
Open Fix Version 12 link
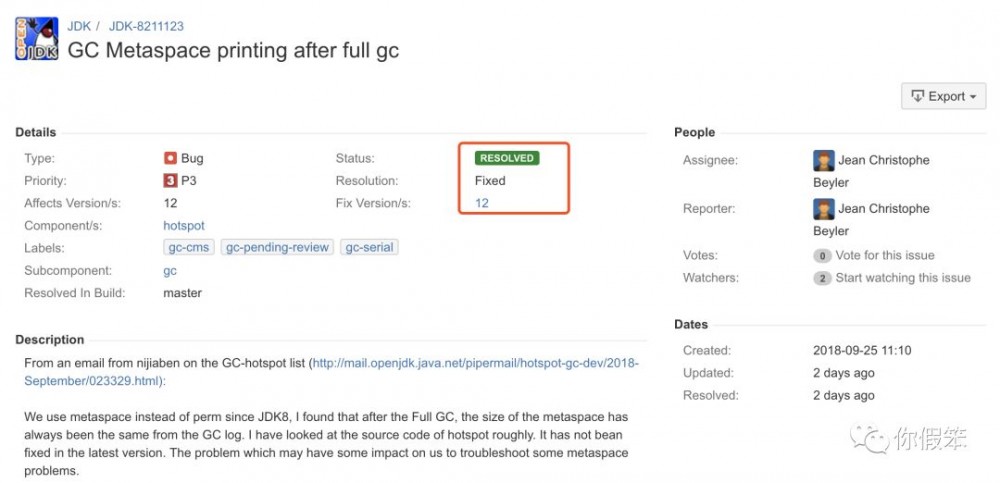[482, 203]
